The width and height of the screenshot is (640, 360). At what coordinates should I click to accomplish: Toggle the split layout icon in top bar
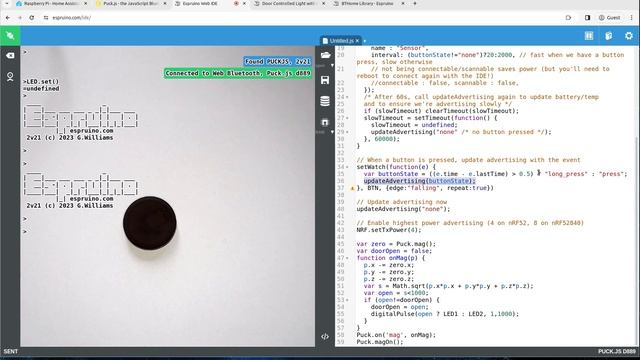(589, 36)
